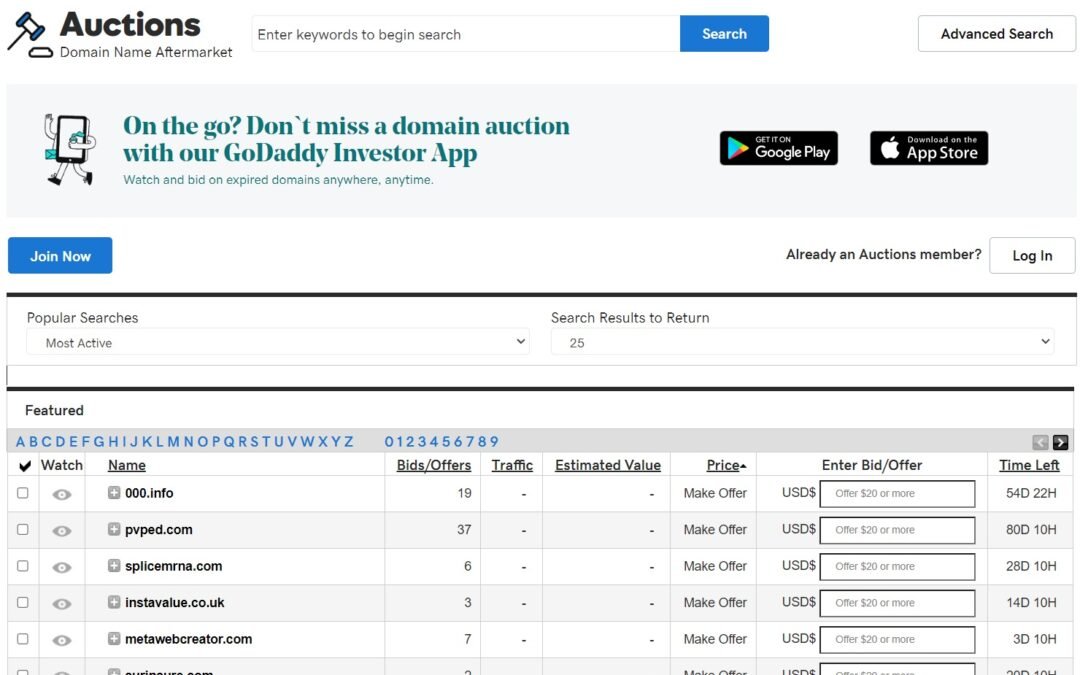Go to the next results page arrow

click(x=1061, y=442)
